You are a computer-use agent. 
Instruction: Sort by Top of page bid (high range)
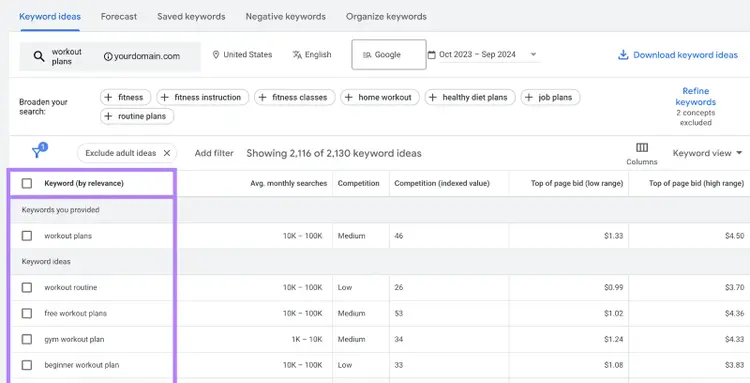tap(696, 183)
